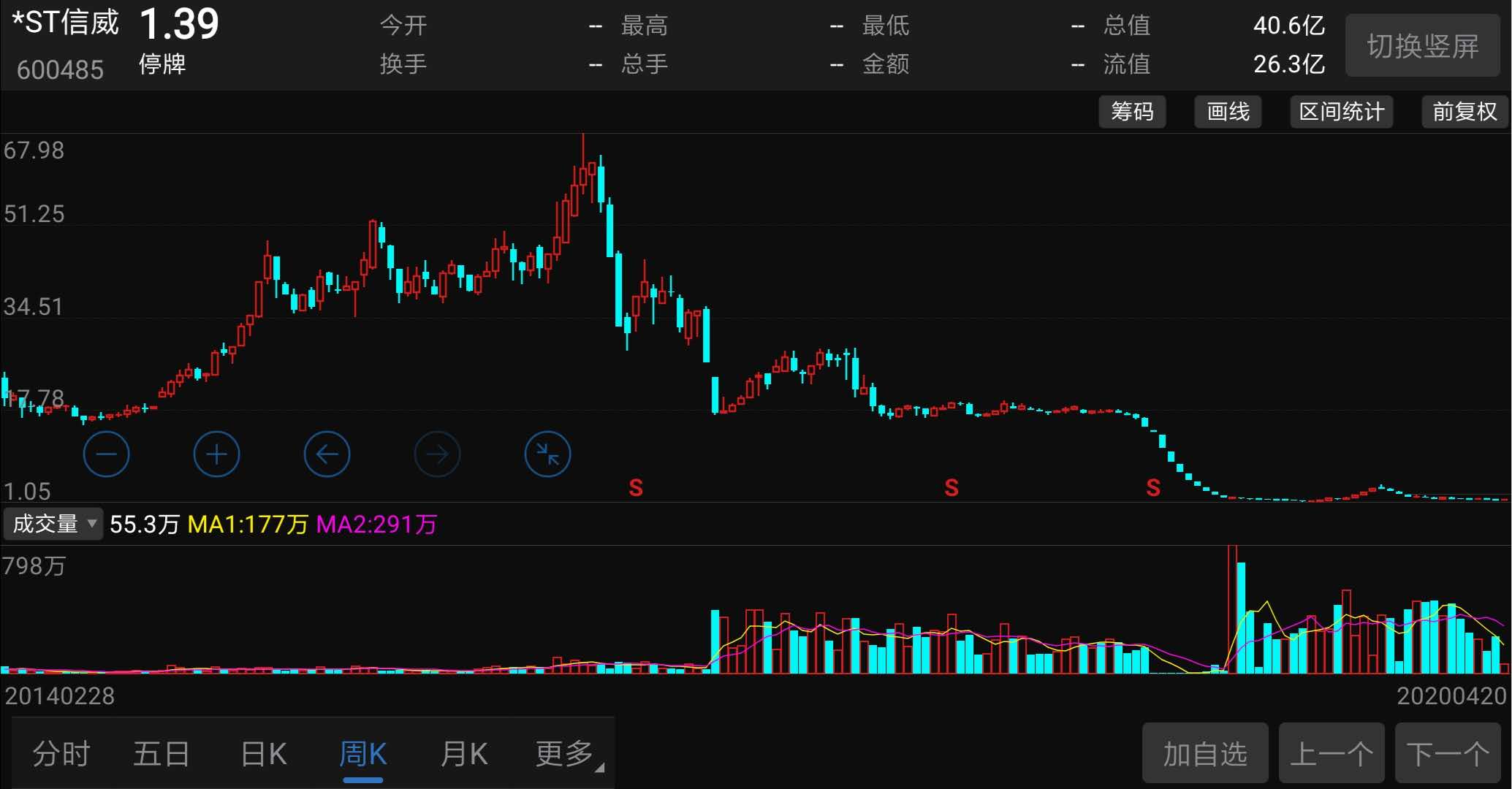1512x789 pixels.
Task: Tap the stock code 600485
Action: click(x=60, y=70)
